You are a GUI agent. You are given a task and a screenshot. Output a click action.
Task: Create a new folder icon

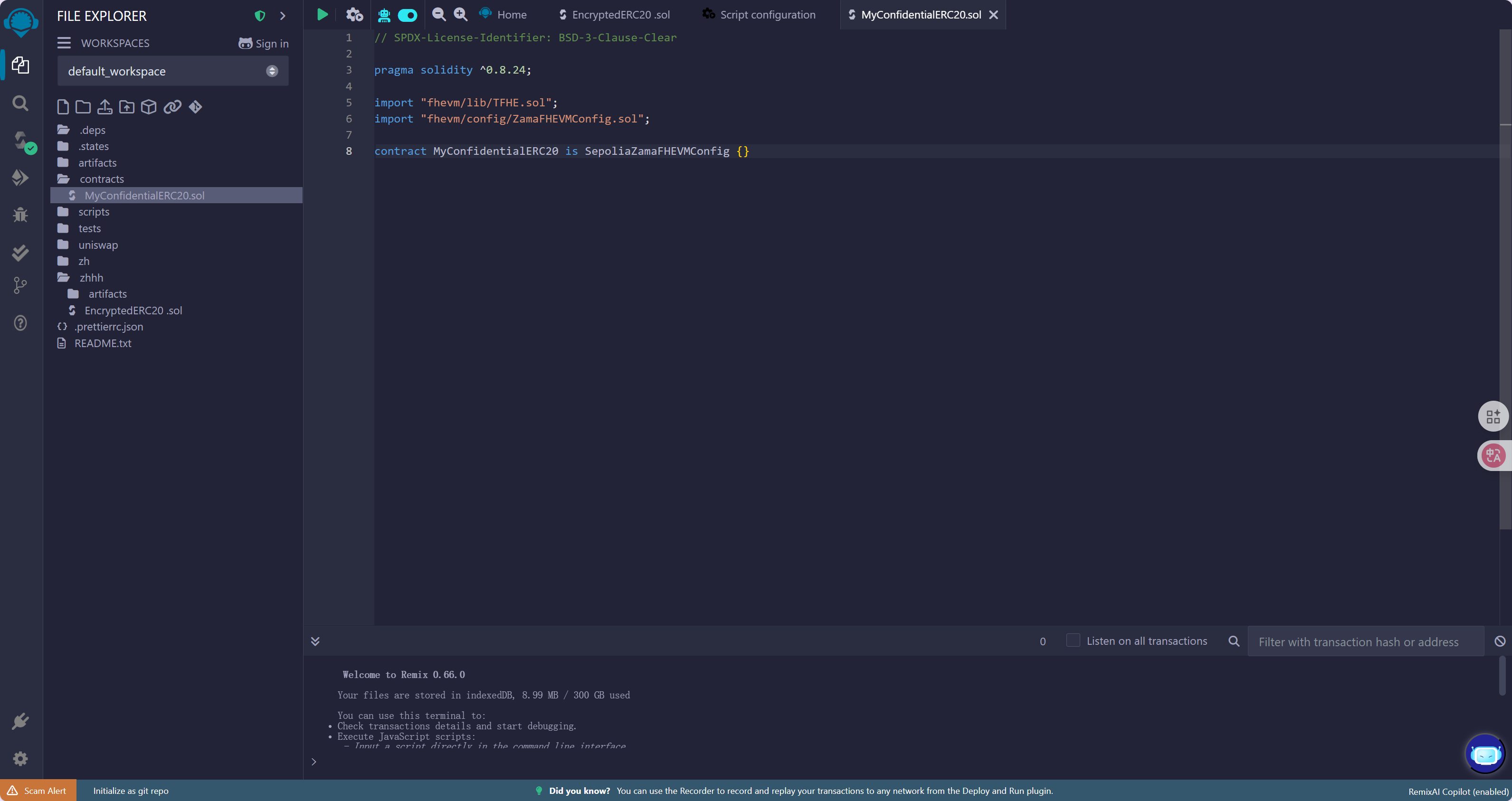83,106
